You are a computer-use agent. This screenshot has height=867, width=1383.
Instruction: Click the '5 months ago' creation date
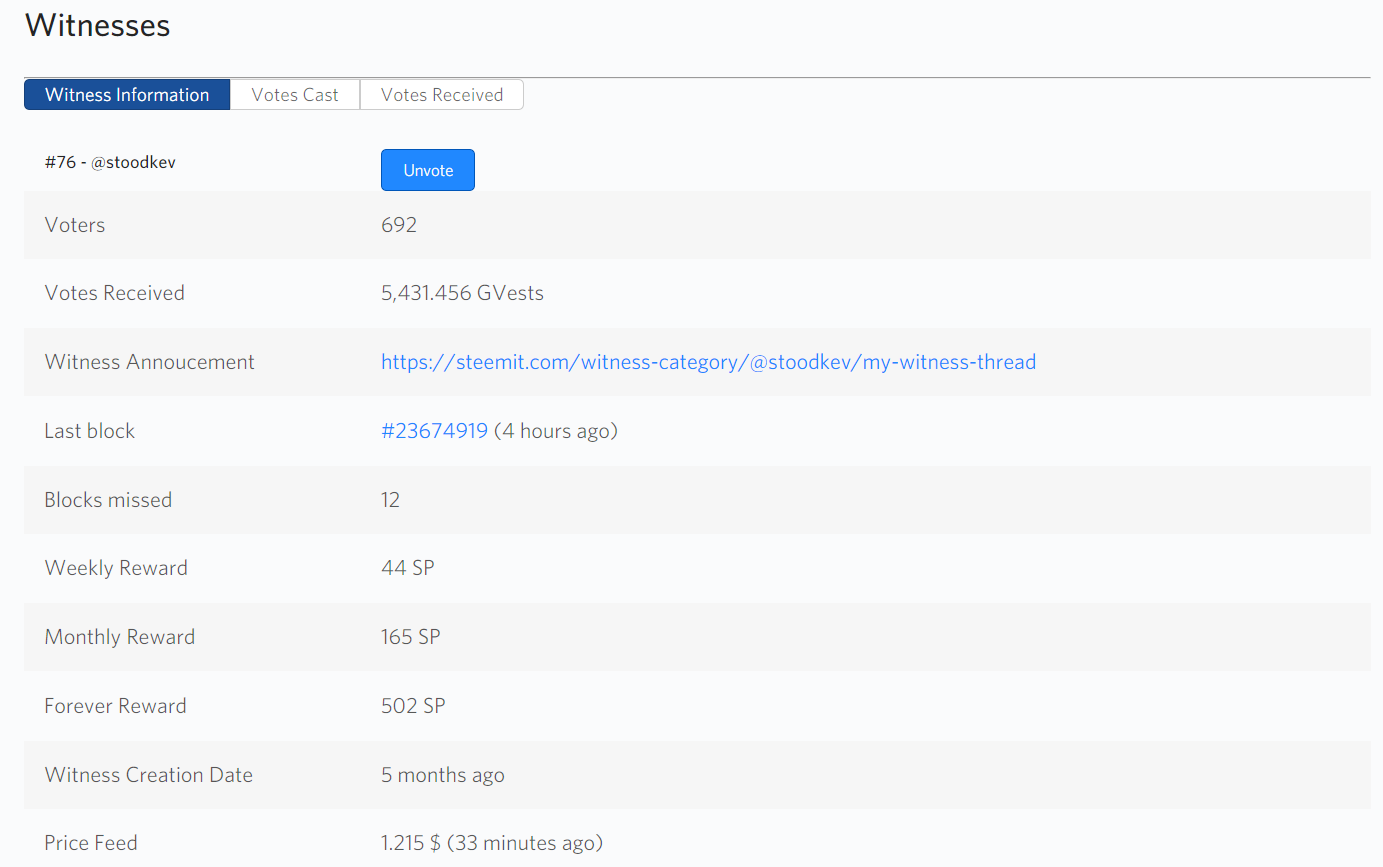(x=443, y=775)
